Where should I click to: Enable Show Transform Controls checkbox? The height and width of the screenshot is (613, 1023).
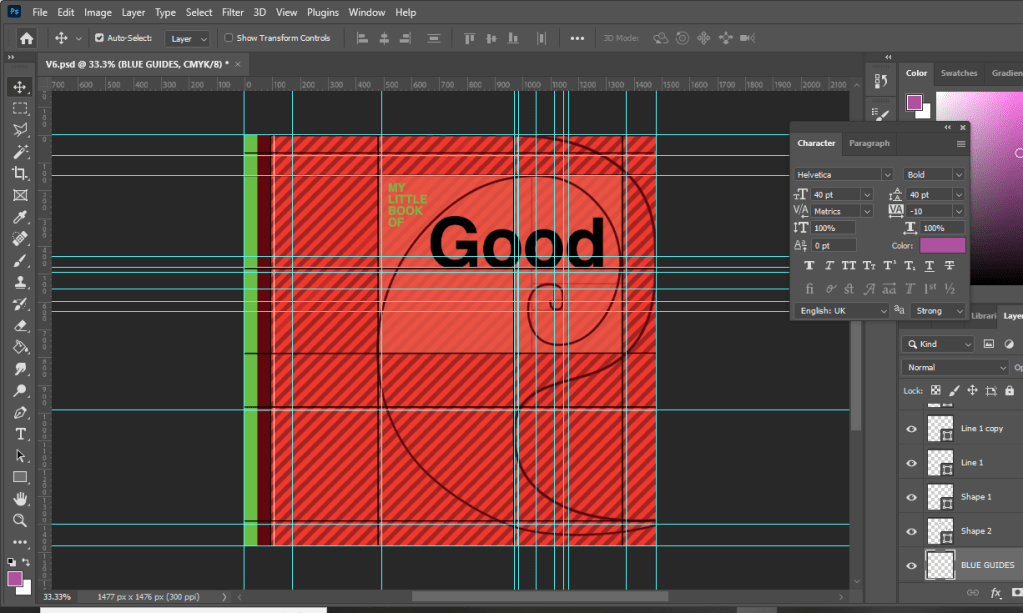[228, 38]
